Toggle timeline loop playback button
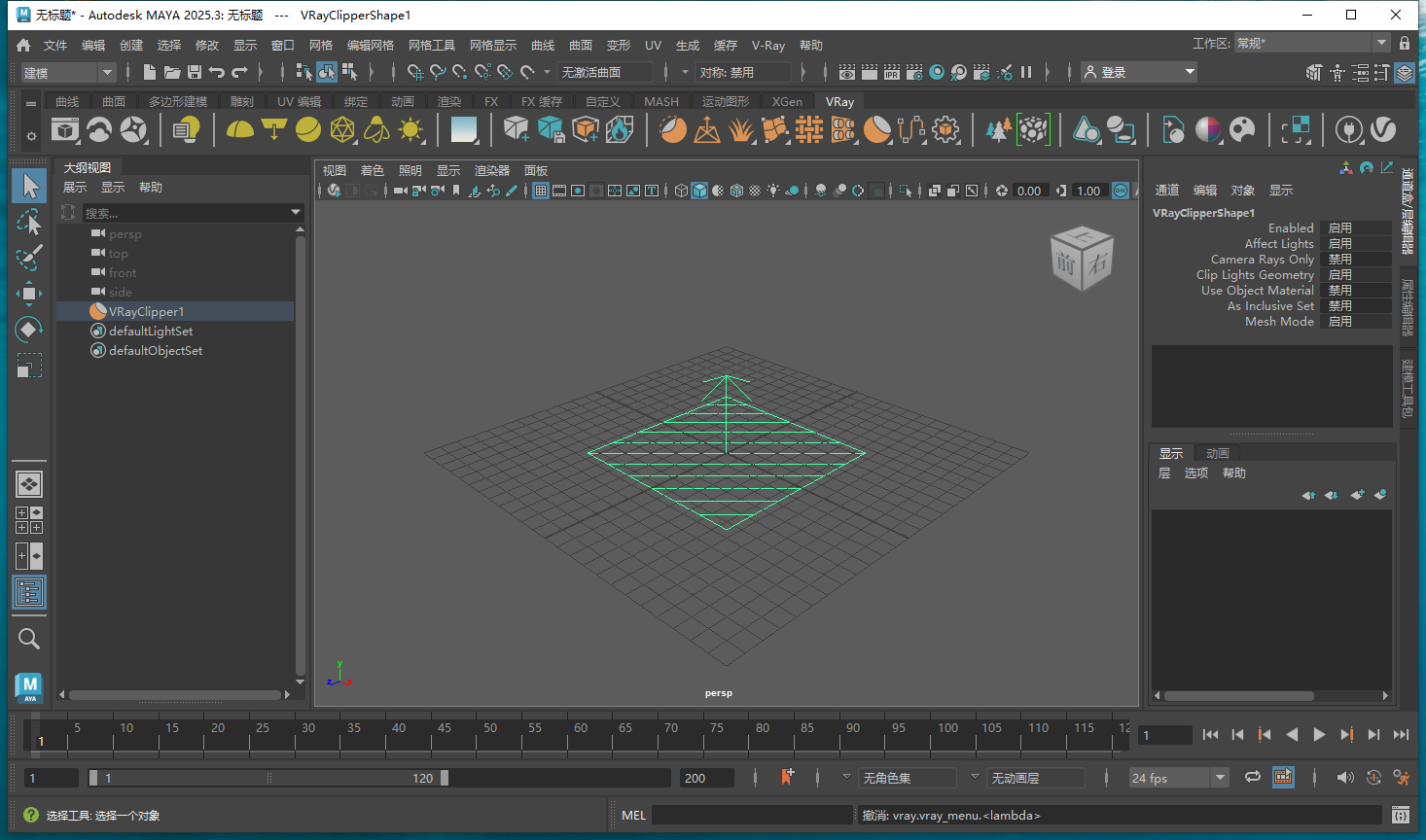1426x840 pixels. [x=1253, y=777]
